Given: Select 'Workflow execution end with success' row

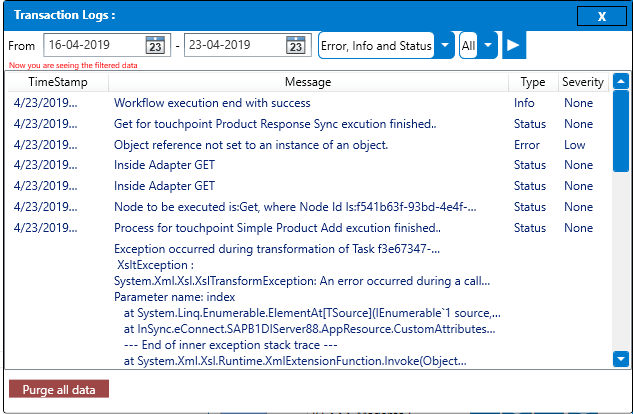Looking at the screenshot, I should point(309,103).
